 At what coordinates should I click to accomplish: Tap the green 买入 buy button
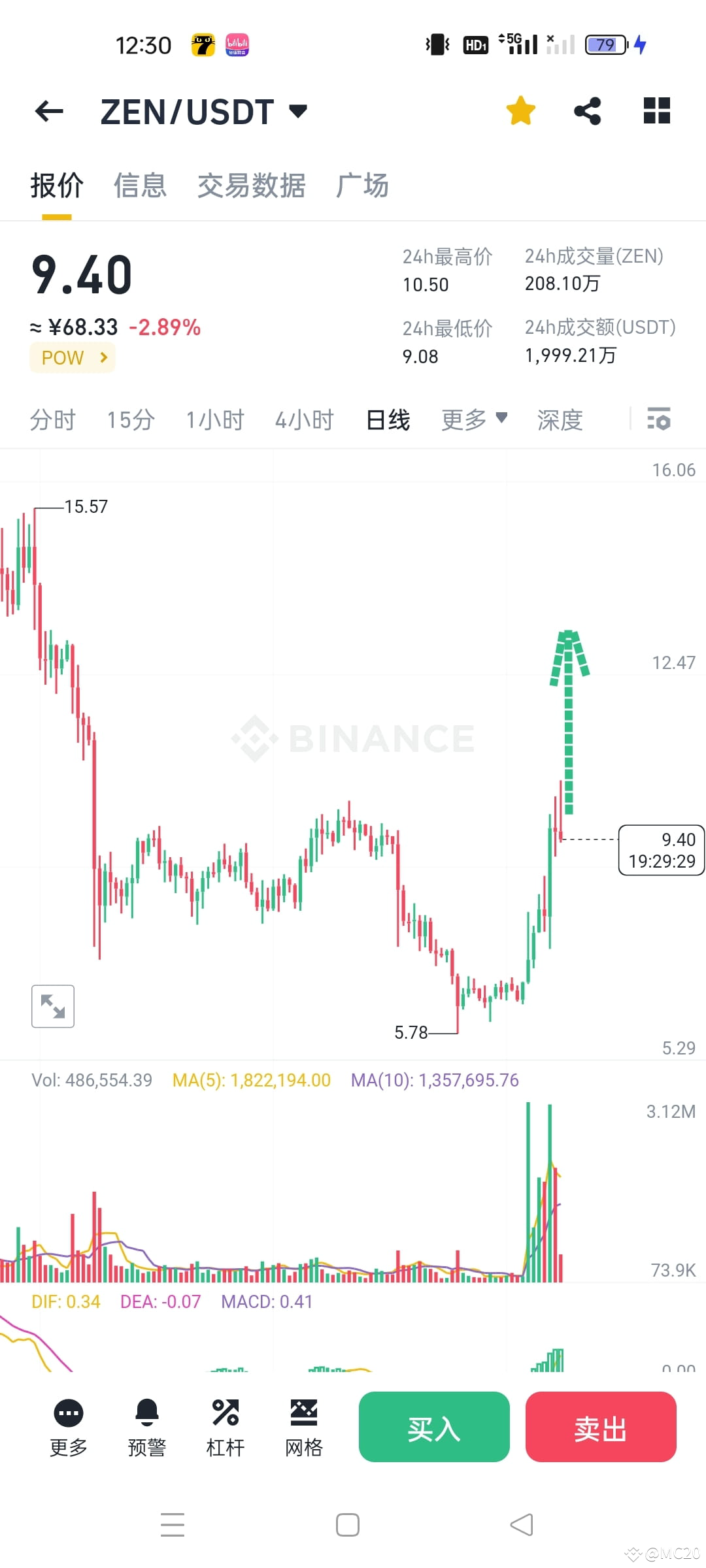click(x=433, y=1428)
